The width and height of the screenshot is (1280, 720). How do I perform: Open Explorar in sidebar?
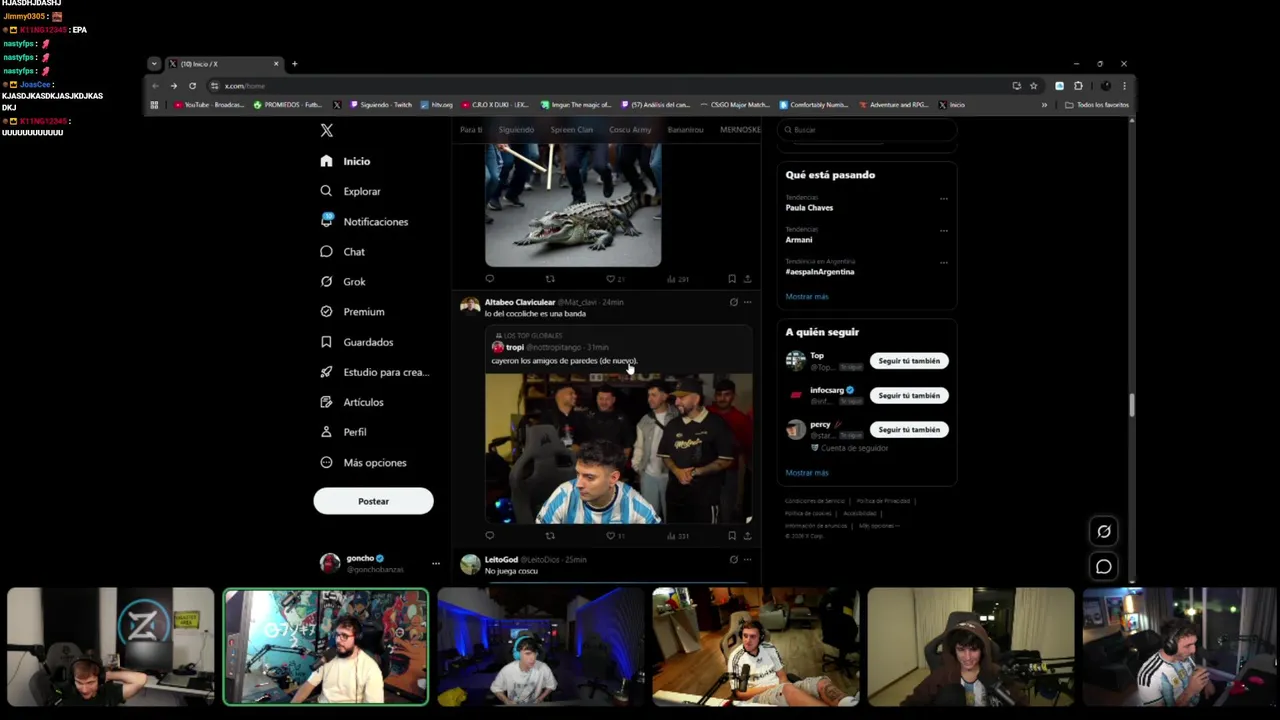coord(350,191)
